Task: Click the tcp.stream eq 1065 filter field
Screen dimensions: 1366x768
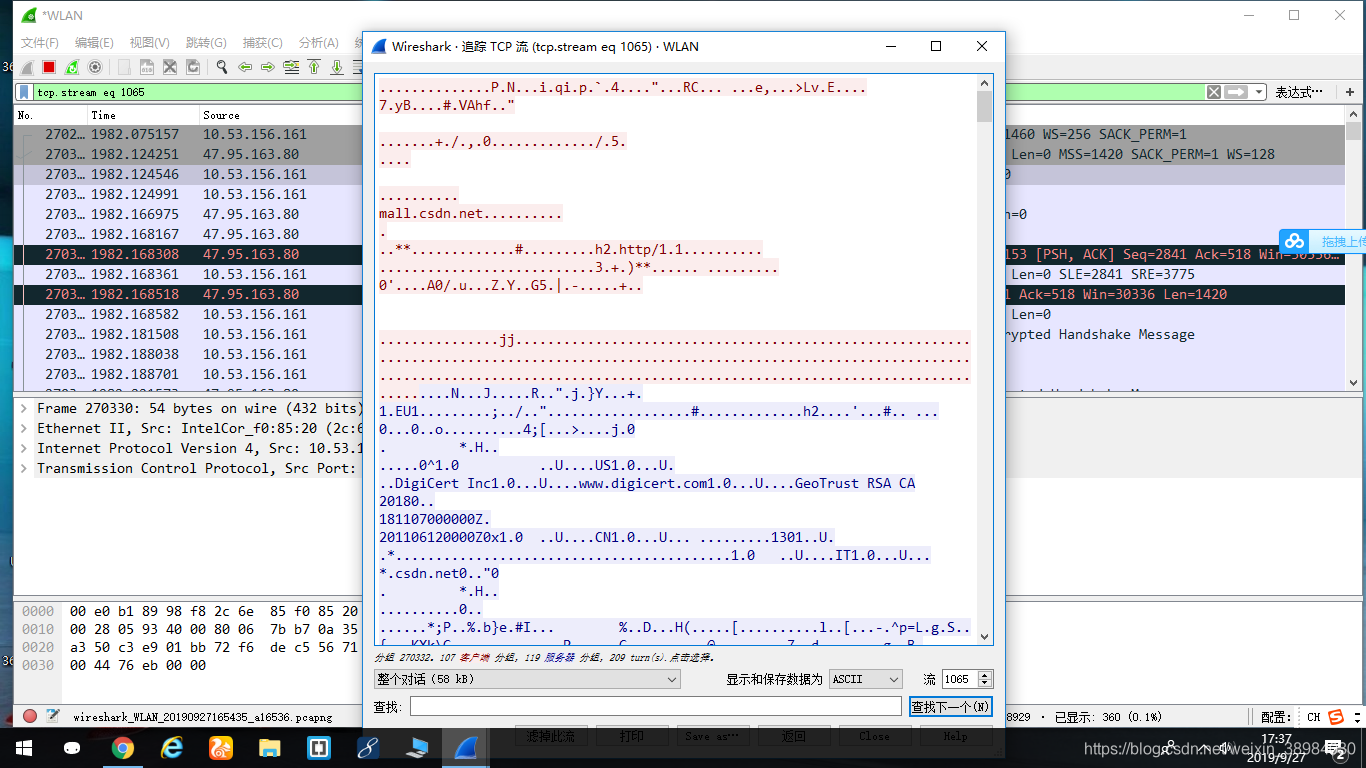Action: click(618, 92)
